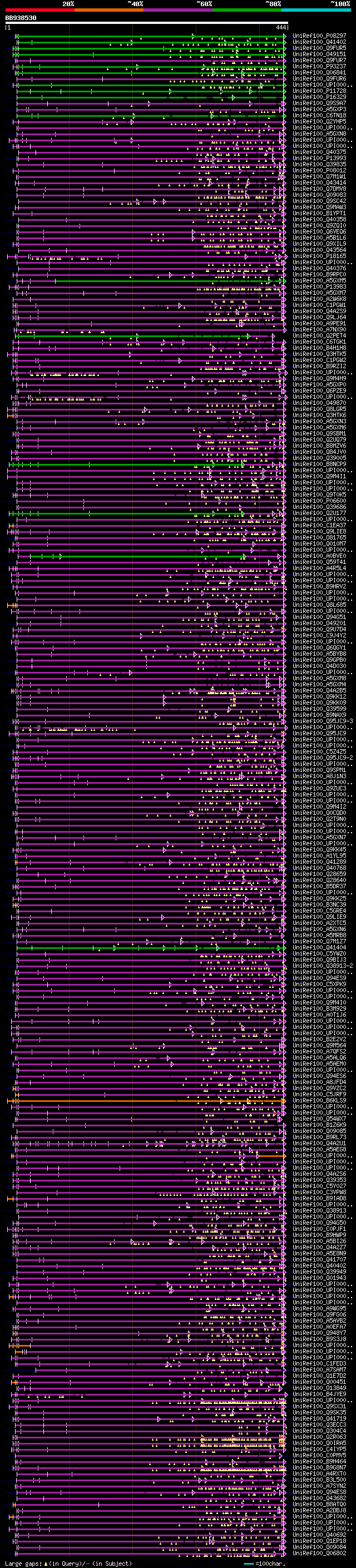The height and width of the screenshot is (1568, 356).
Task: Select the UniRef100_A7SAM7 entry
Action: point(319,1369)
